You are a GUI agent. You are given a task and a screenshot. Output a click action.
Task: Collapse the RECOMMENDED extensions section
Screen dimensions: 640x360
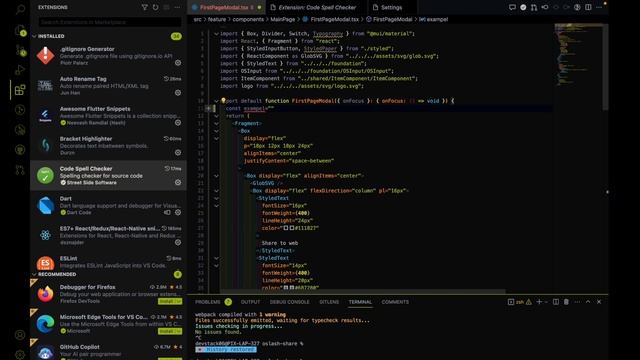pos(34,274)
